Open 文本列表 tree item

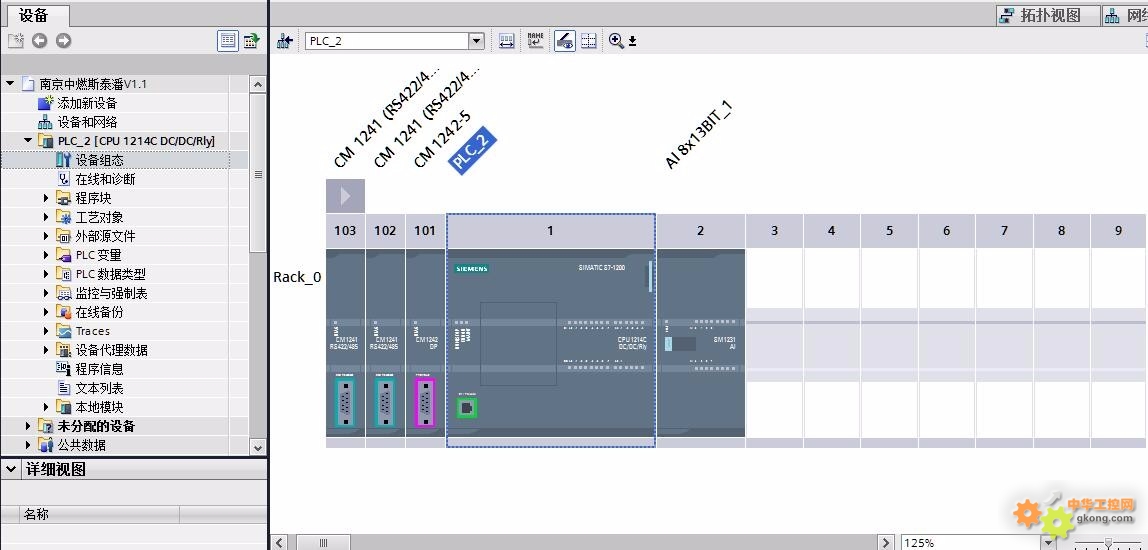100,388
